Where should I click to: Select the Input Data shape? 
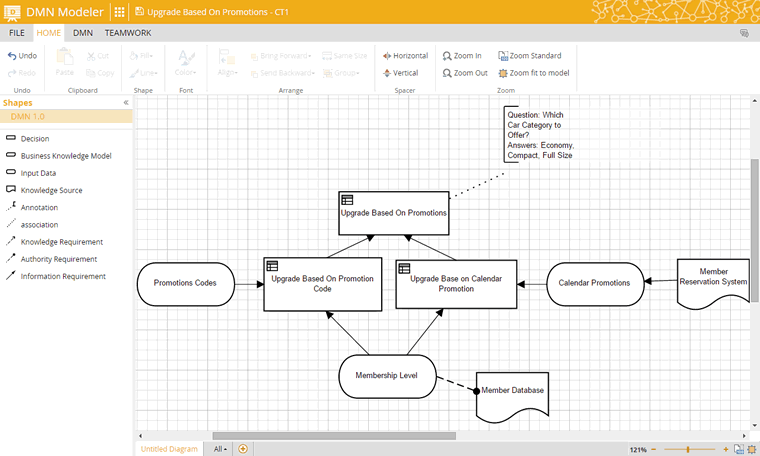(x=31, y=173)
